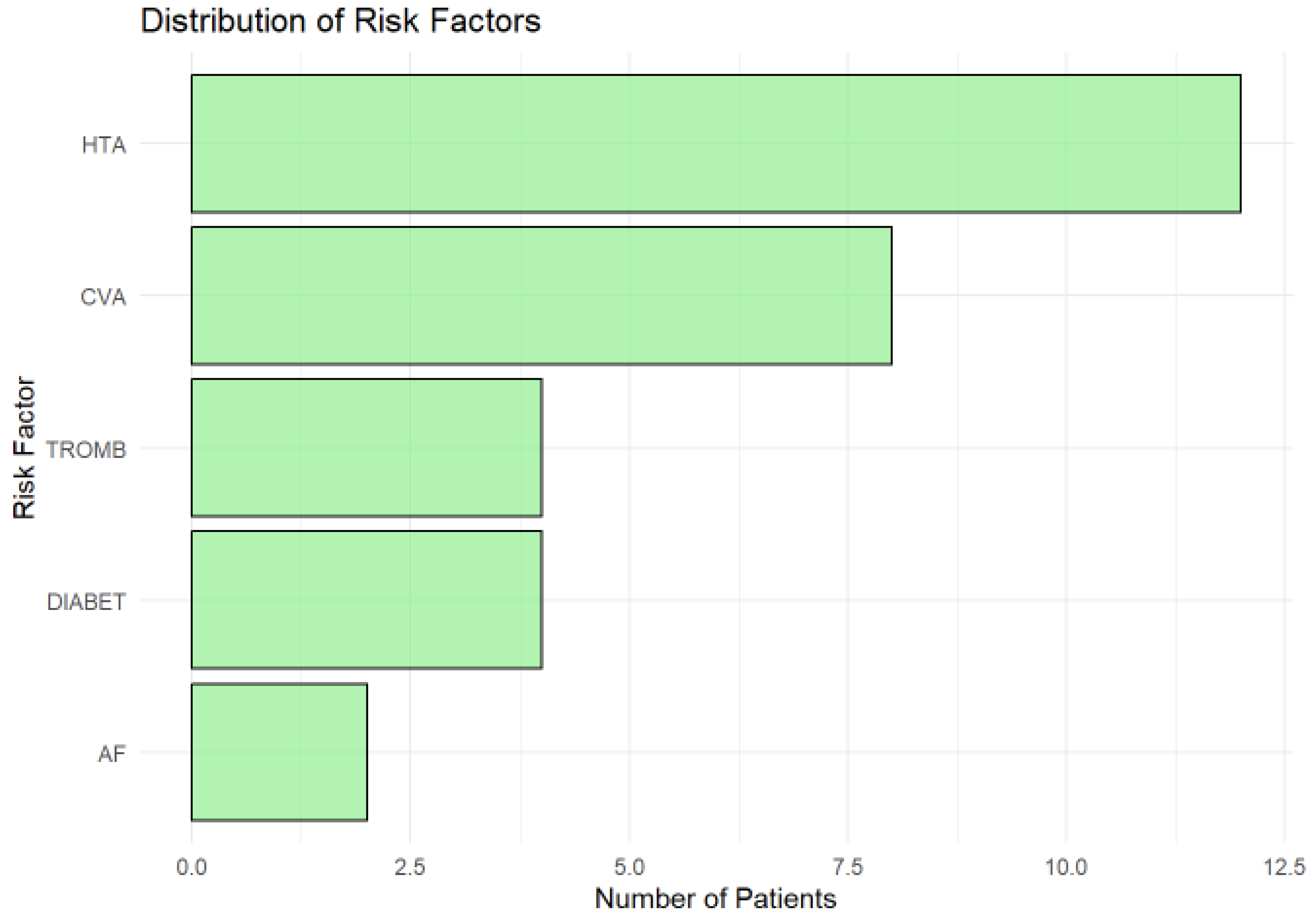
Task: Click the chart title Distribution of Risk Factors
Action: pos(340,21)
